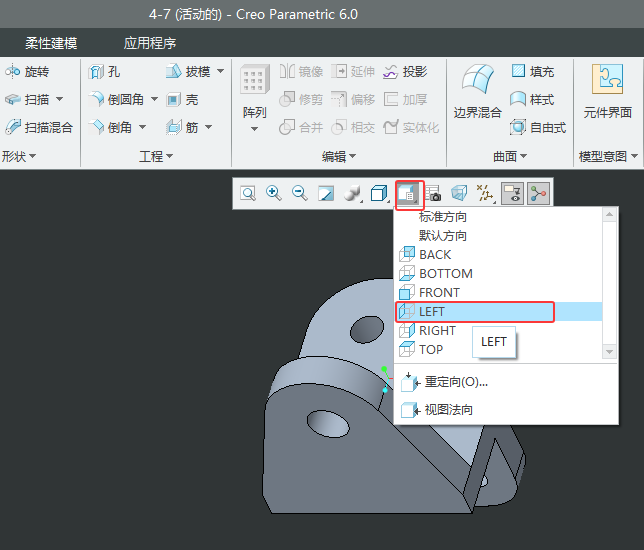The image size is (644, 550).
Task: Open the Boundary Blend (边界混合) tool
Action: click(478, 92)
